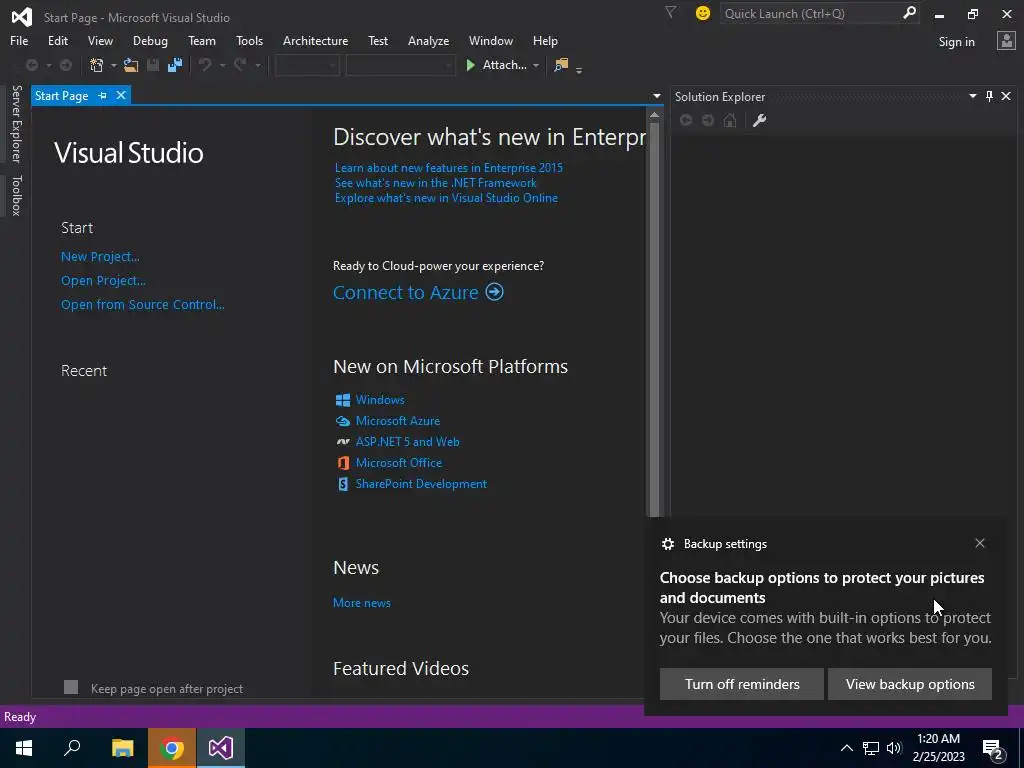Pin the Solution Explorer panel (auto hide)

tap(989, 96)
